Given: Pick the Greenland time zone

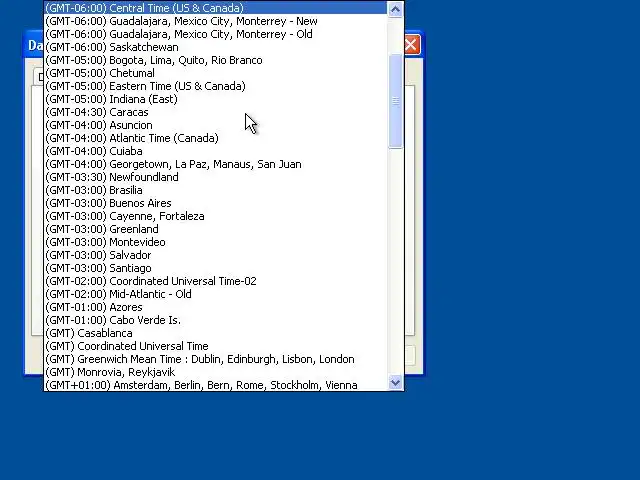Looking at the screenshot, I should click(x=216, y=229).
